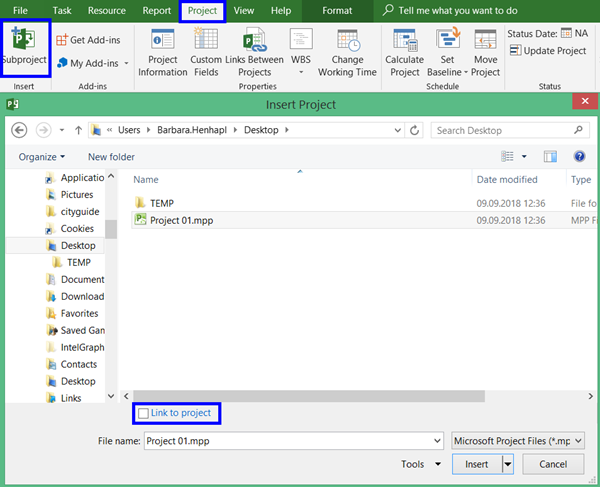Open the Insert button's arrow menu

pos(508,464)
